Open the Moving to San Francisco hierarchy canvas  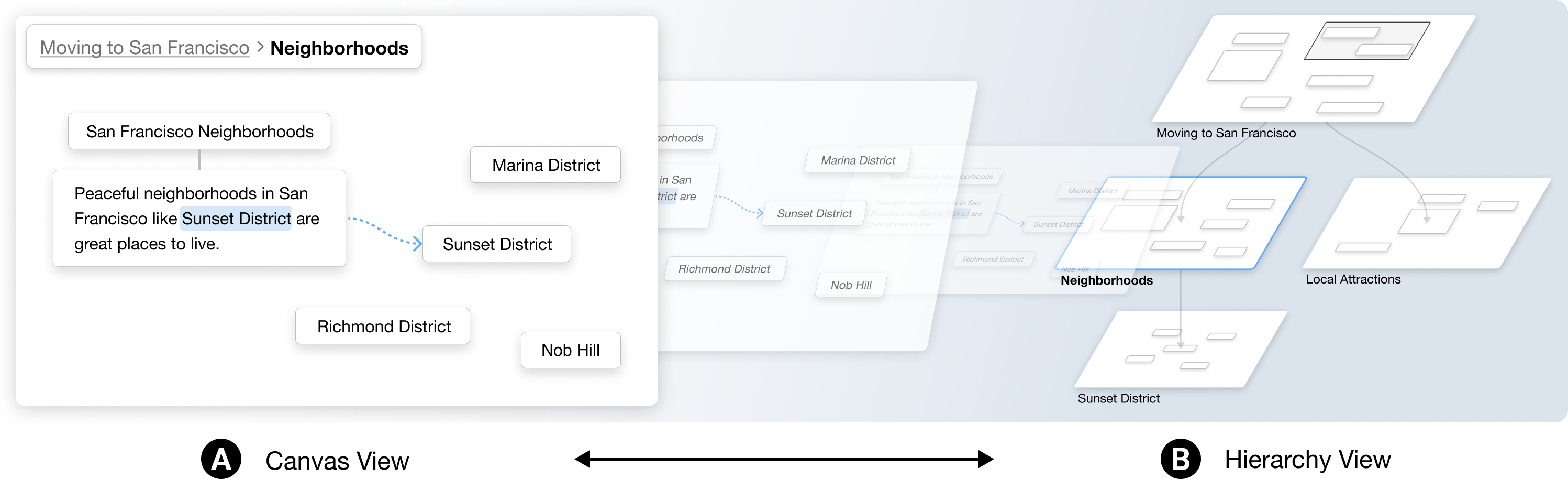pos(1315,68)
